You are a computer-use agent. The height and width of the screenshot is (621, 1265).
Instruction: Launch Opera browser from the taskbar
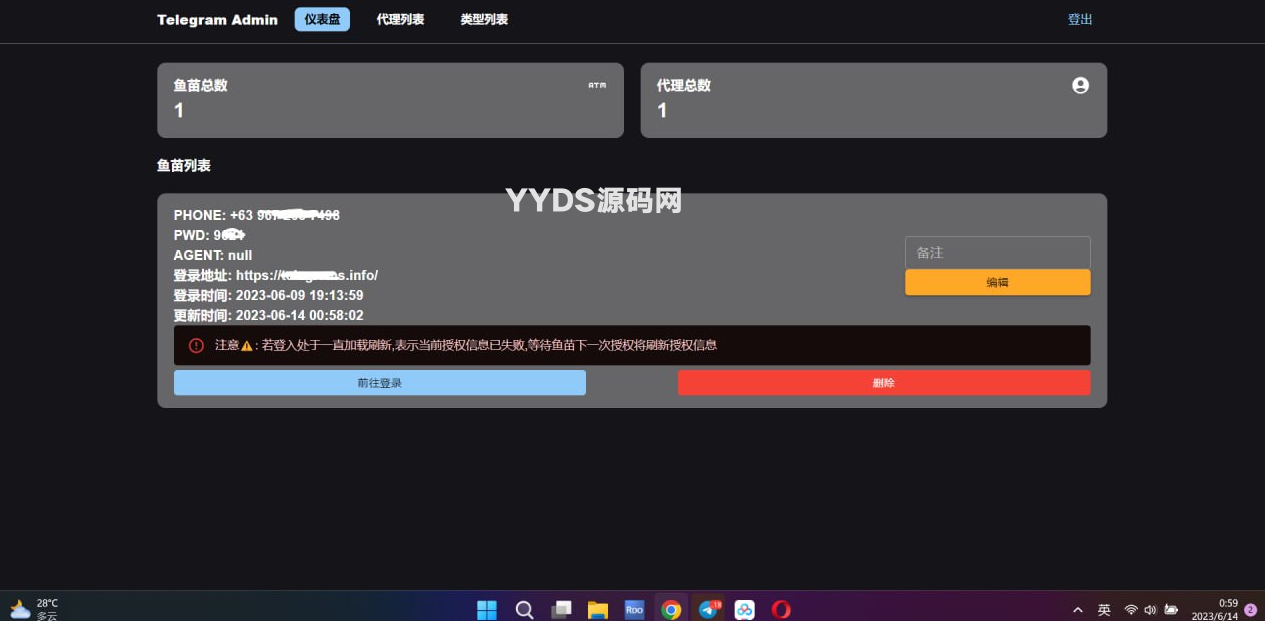pyautogui.click(x=781, y=609)
